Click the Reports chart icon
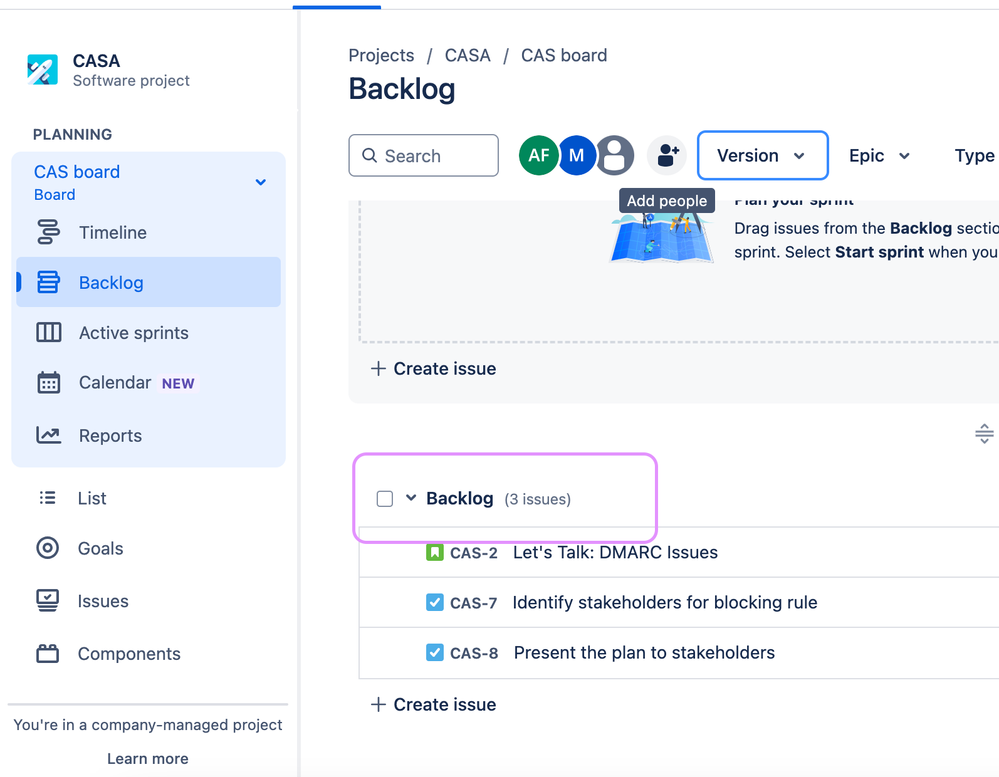Screen dimensions: 999x777 (48, 435)
